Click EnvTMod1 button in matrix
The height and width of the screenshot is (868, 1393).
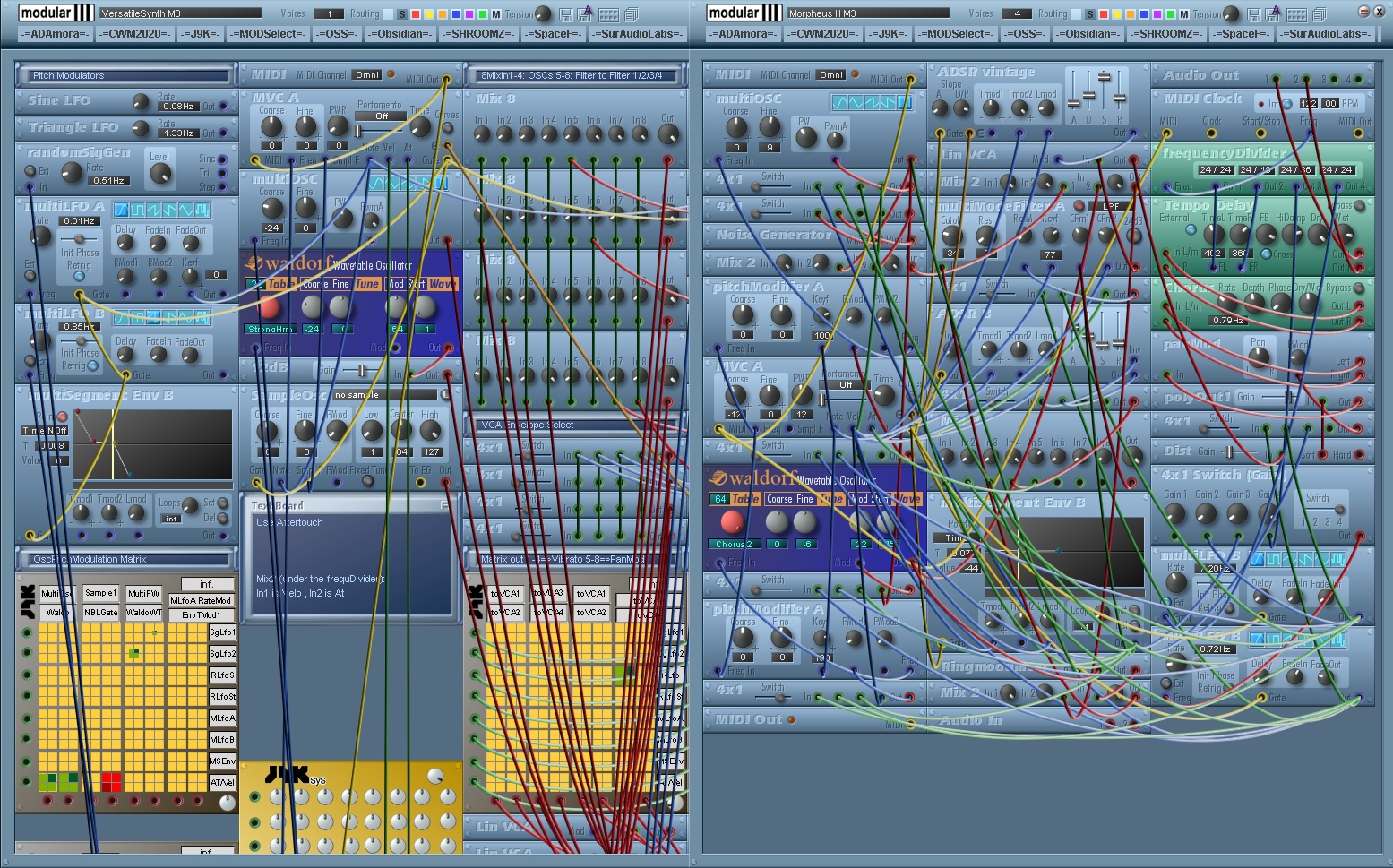tap(201, 615)
